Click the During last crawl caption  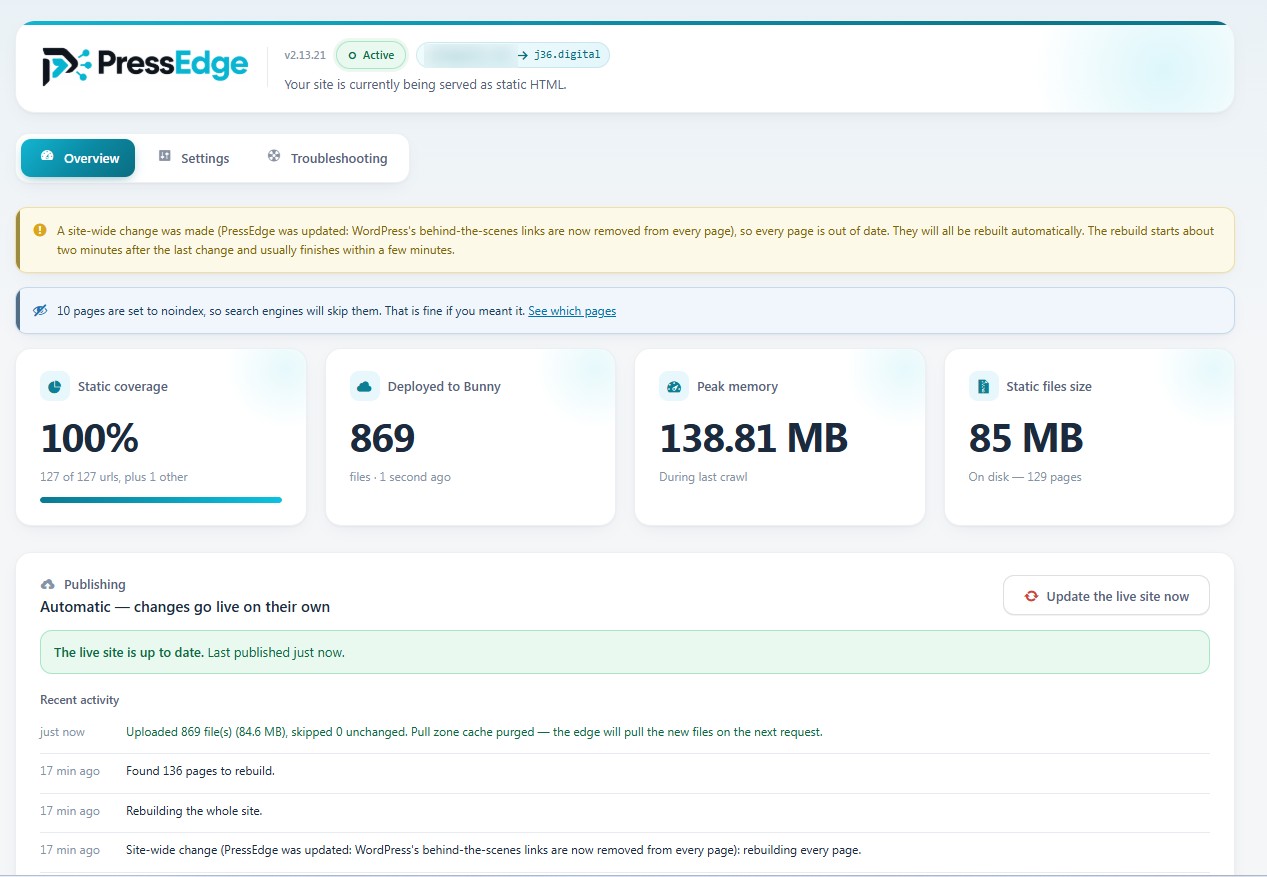point(703,477)
